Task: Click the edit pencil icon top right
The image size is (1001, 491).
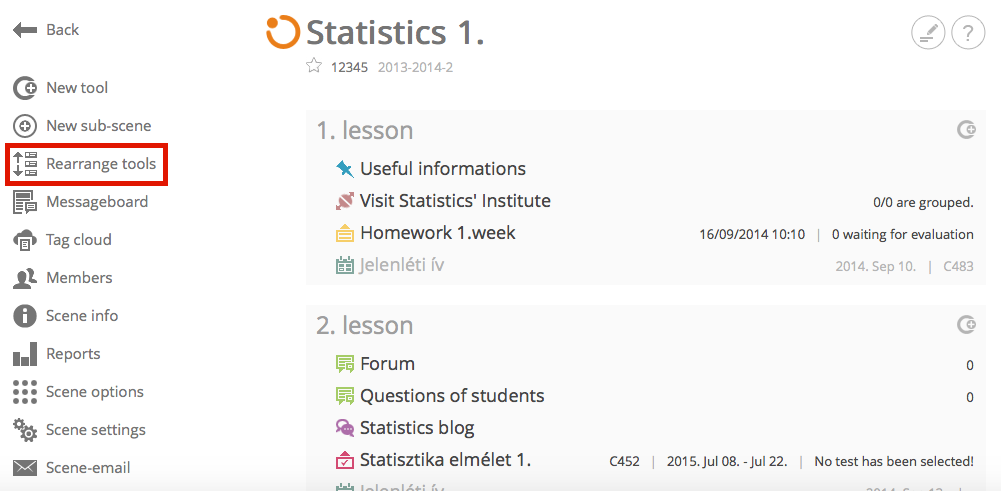Action: [928, 33]
